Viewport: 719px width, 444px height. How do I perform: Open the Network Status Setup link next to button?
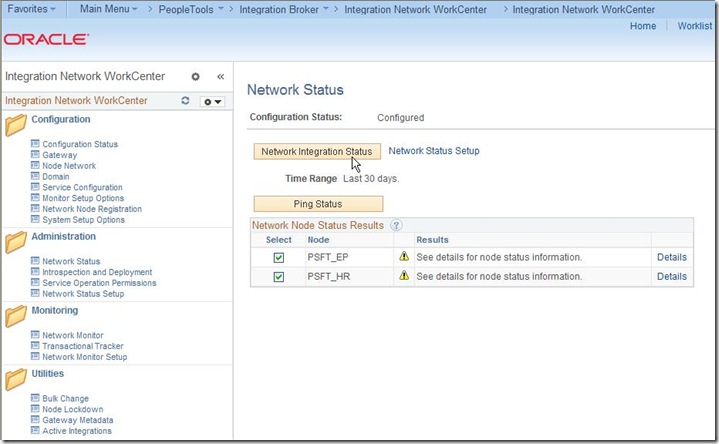point(434,151)
